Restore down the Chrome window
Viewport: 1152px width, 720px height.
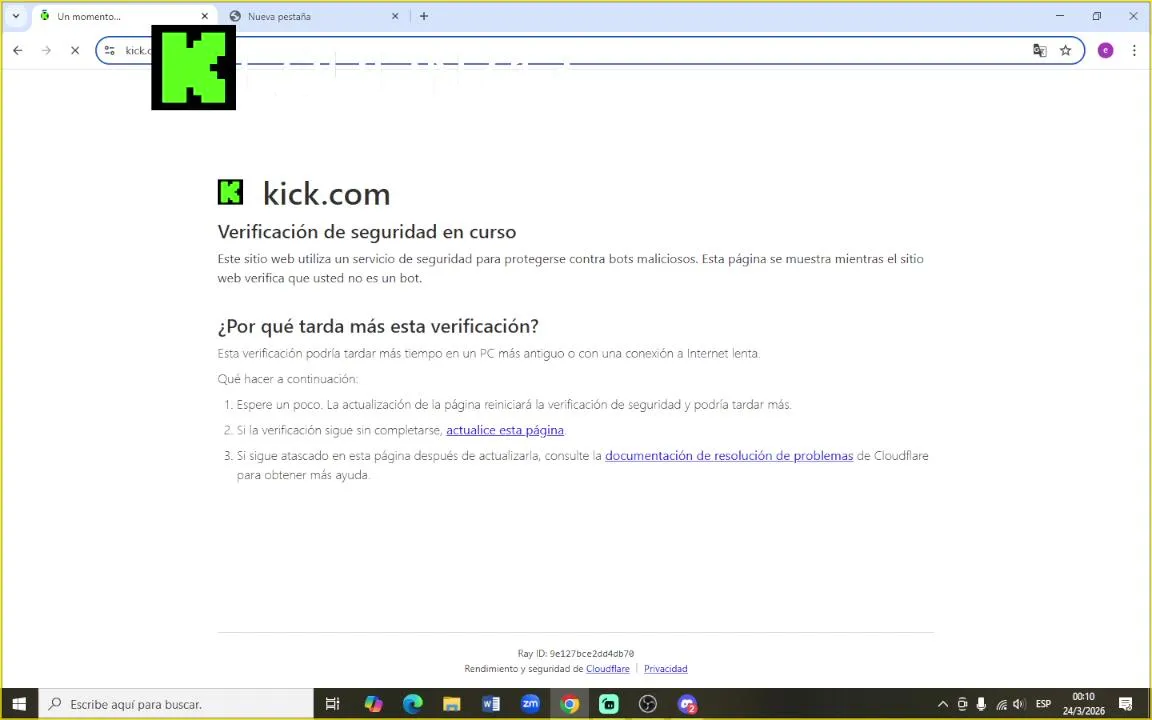click(x=1097, y=15)
